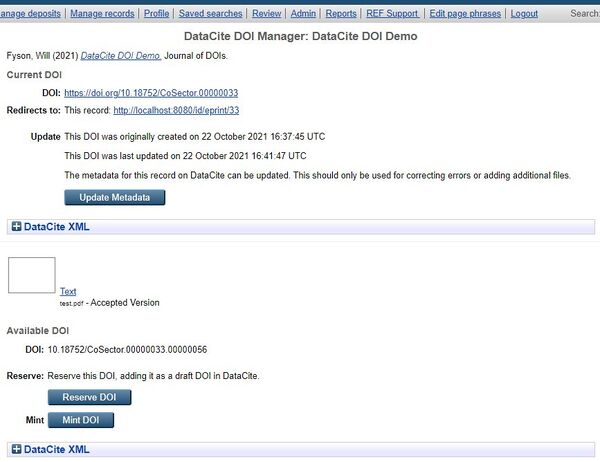Viewport: 600px width, 462px height.
Task: Open the Review menu item
Action: 266,14
